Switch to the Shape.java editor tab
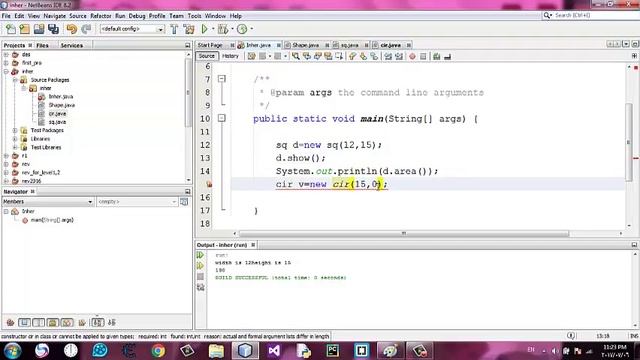This screenshot has width=640, height=360. coord(305,45)
